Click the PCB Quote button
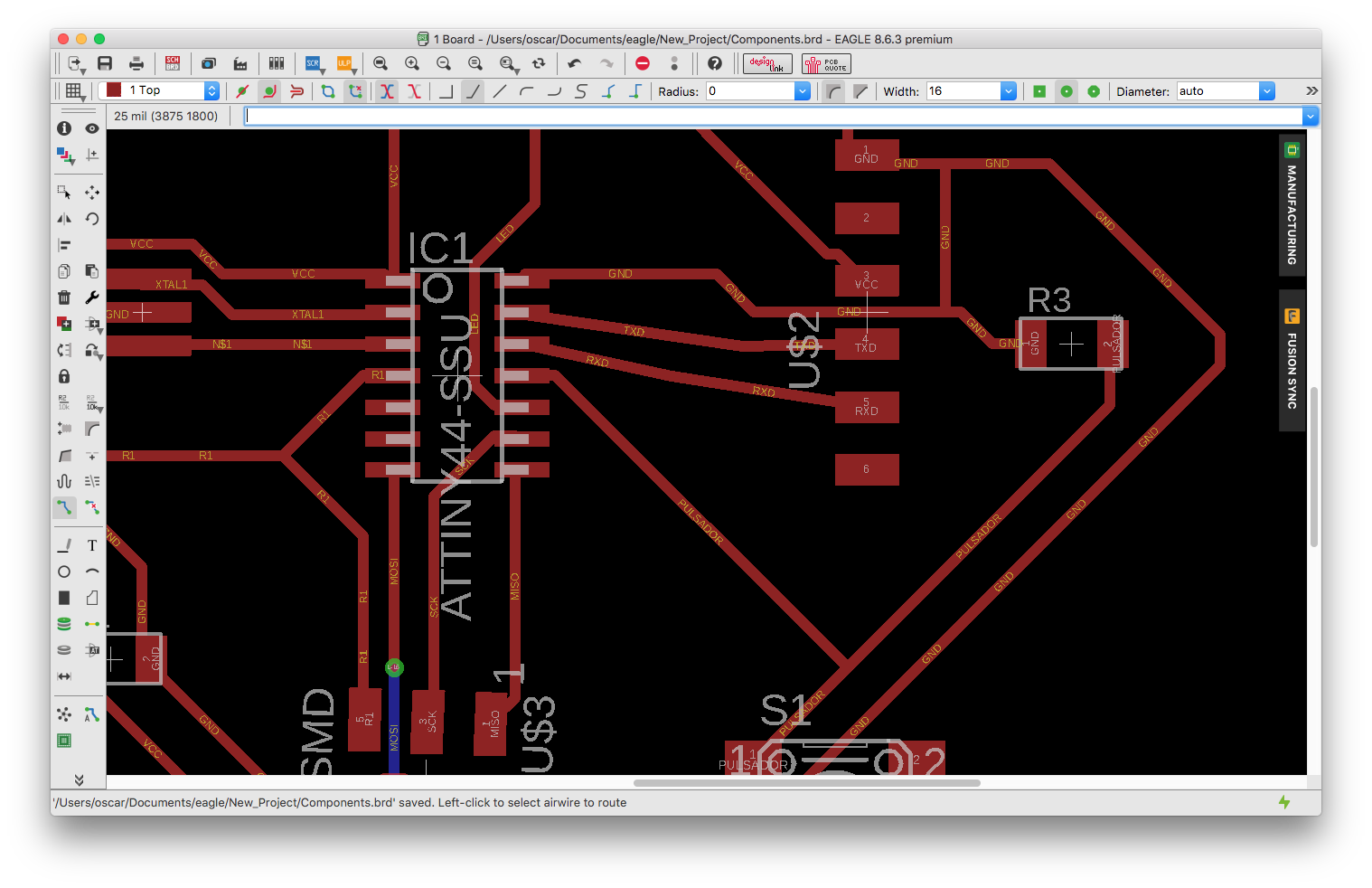 pyautogui.click(x=826, y=64)
